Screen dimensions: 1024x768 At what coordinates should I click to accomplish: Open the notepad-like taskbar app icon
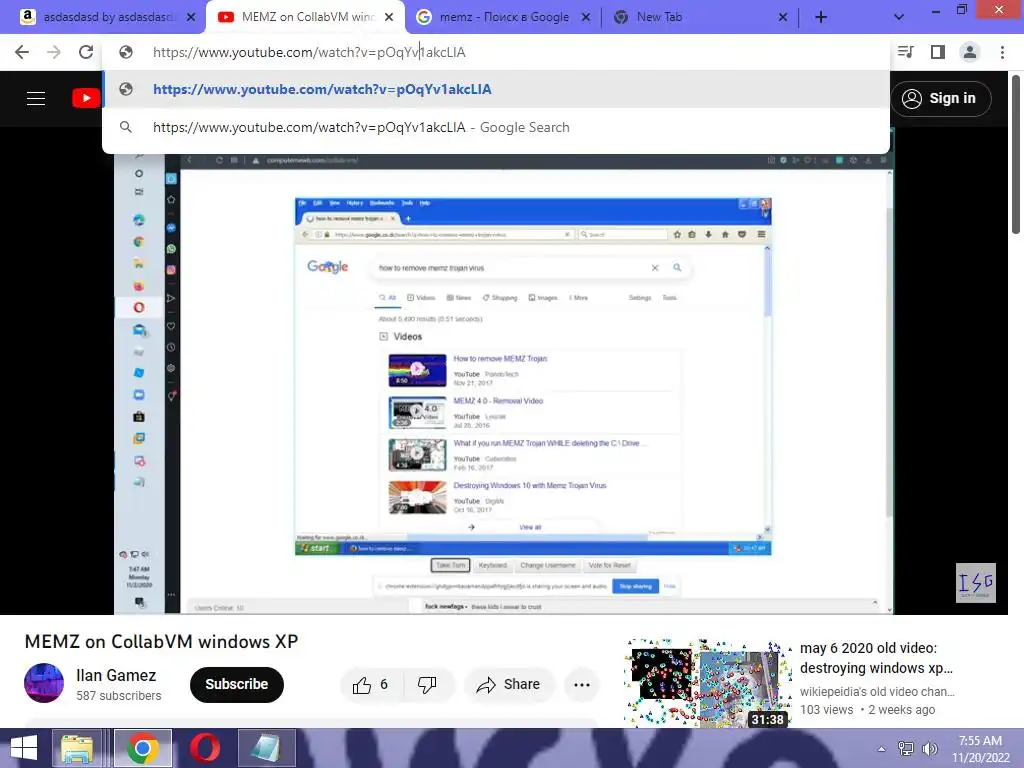click(266, 748)
